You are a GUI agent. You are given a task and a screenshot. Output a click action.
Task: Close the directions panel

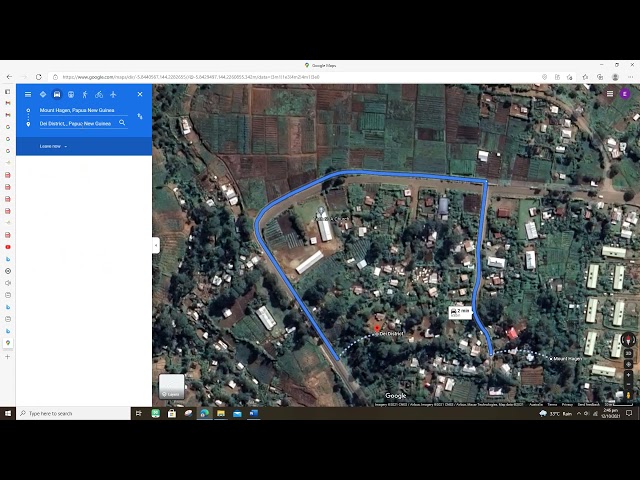[x=140, y=94]
